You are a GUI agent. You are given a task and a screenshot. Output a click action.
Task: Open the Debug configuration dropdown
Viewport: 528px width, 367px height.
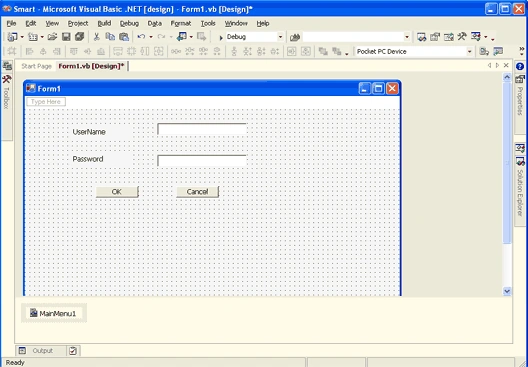coord(280,37)
